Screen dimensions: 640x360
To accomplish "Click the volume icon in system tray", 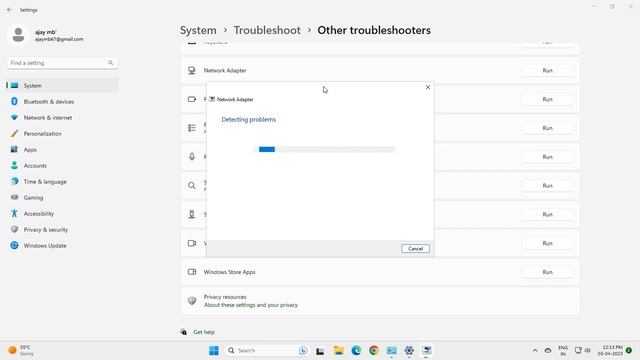I will point(588,350).
